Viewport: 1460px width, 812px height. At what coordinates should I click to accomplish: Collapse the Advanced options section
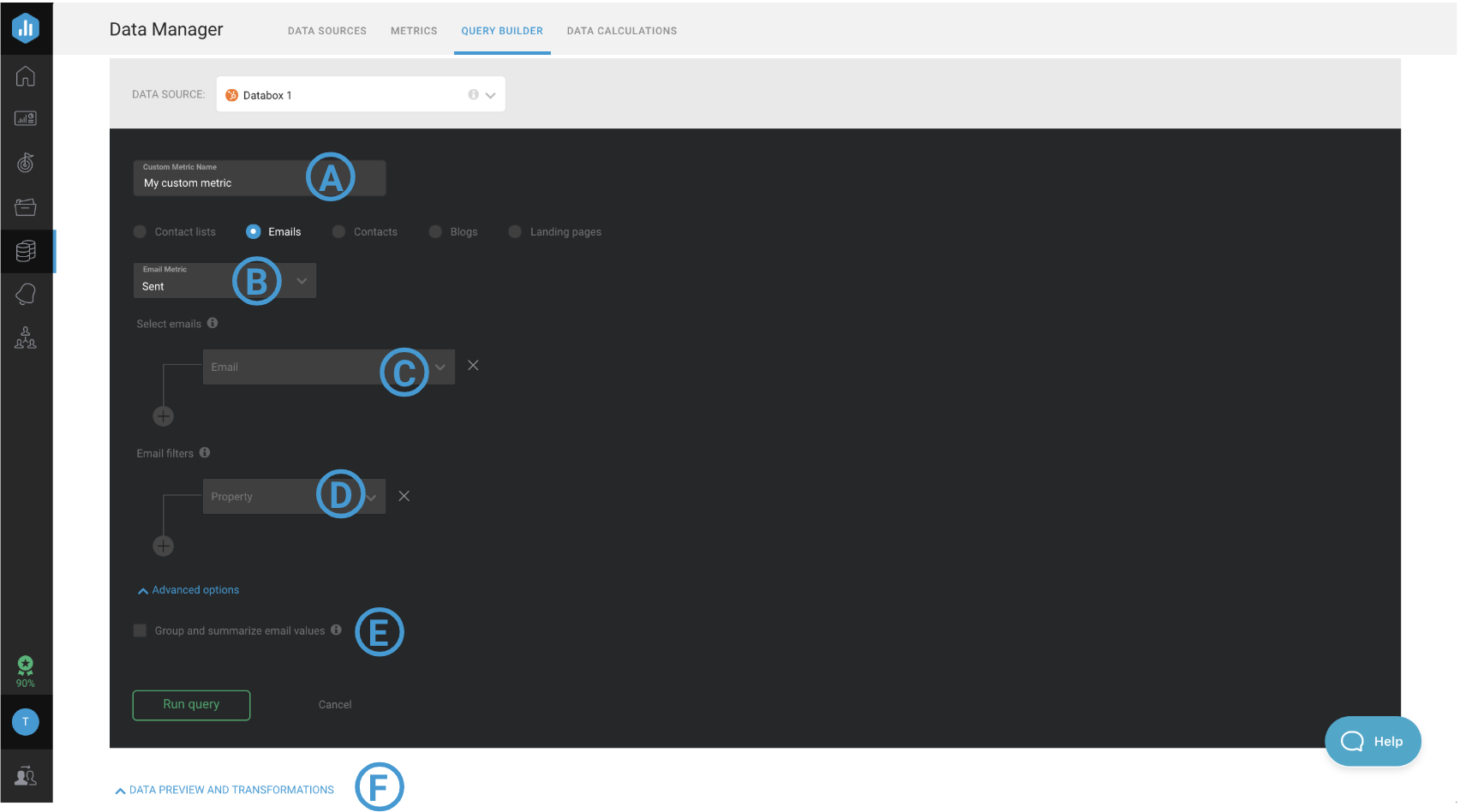[188, 590]
